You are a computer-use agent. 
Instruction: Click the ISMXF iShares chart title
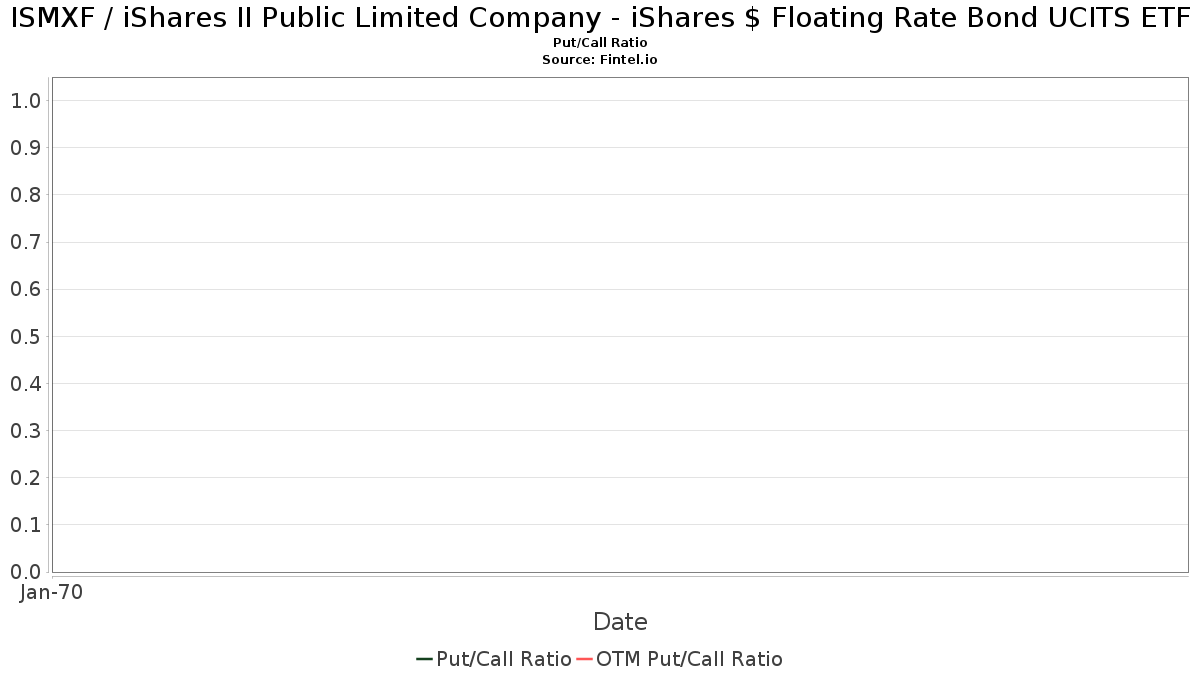click(600, 18)
